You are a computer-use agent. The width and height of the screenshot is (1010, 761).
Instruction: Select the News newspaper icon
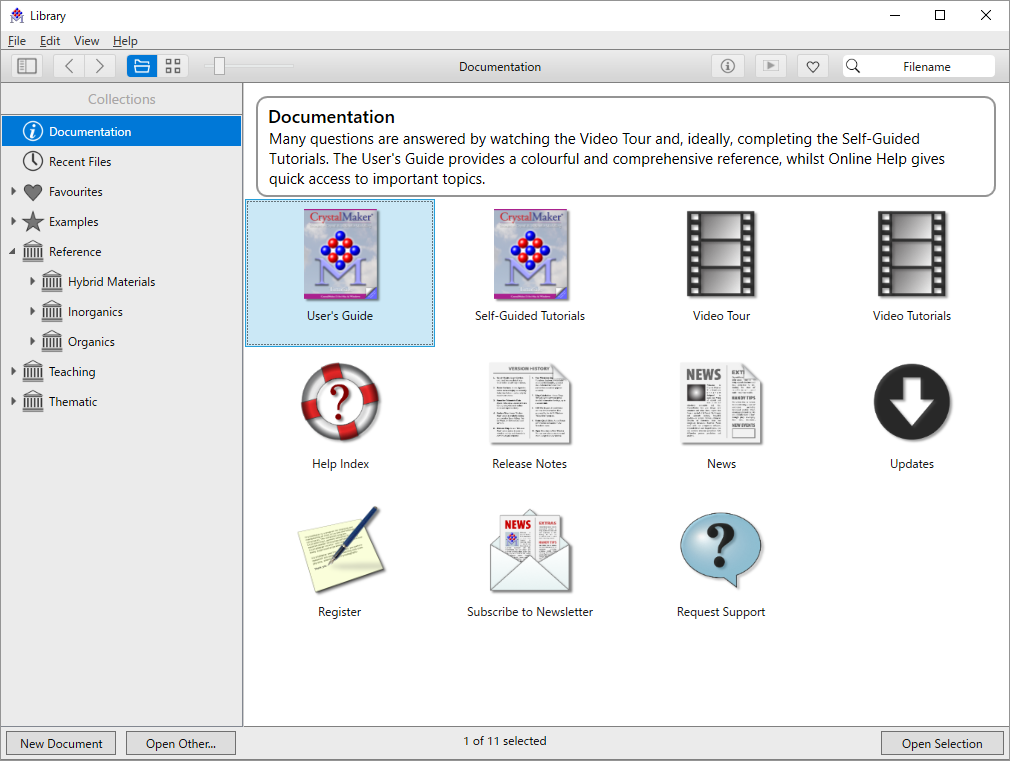(x=721, y=403)
